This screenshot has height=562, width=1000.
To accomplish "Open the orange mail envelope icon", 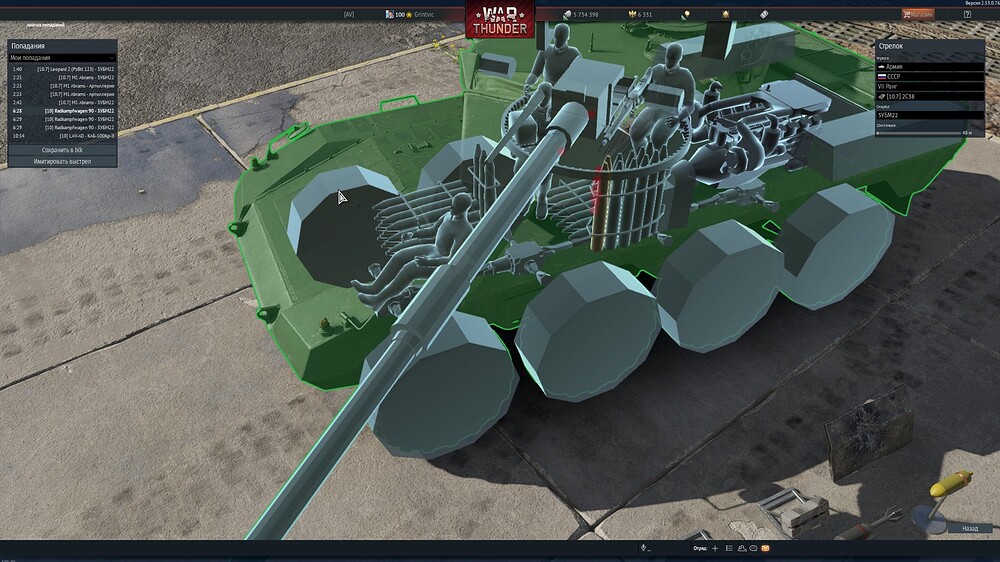I will [x=765, y=549].
